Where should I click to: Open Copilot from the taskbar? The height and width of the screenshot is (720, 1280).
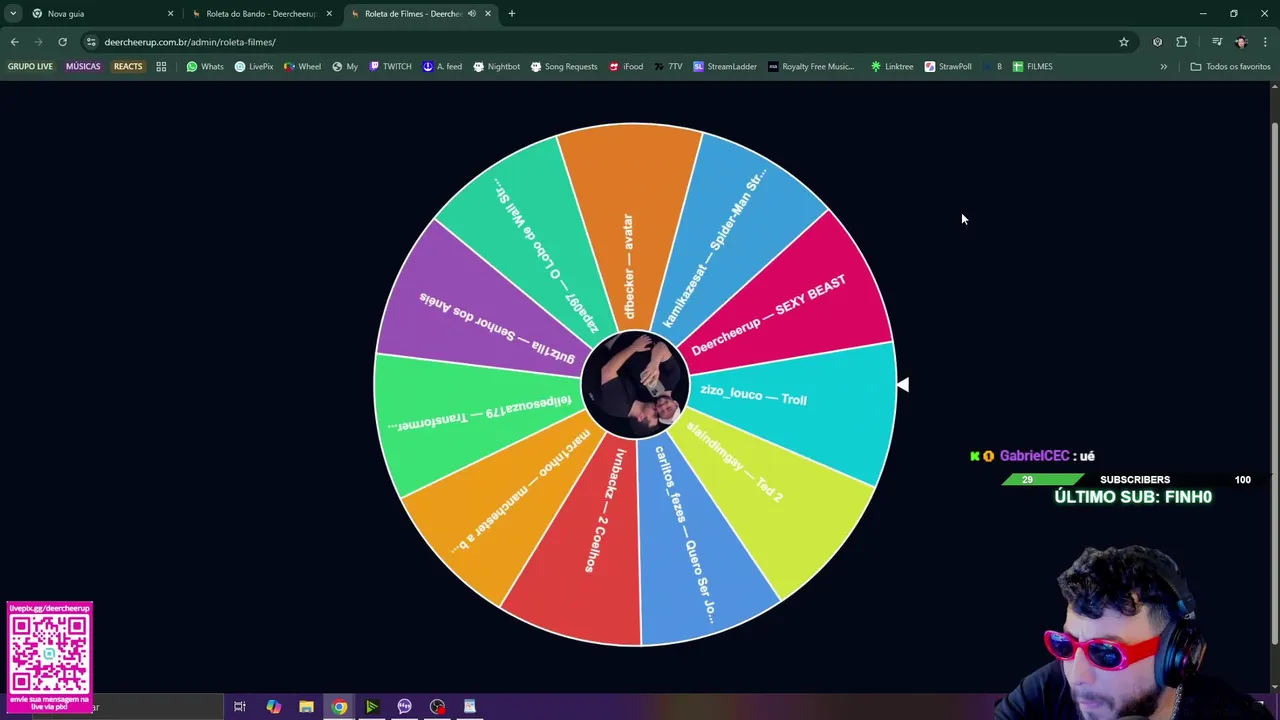(x=273, y=707)
